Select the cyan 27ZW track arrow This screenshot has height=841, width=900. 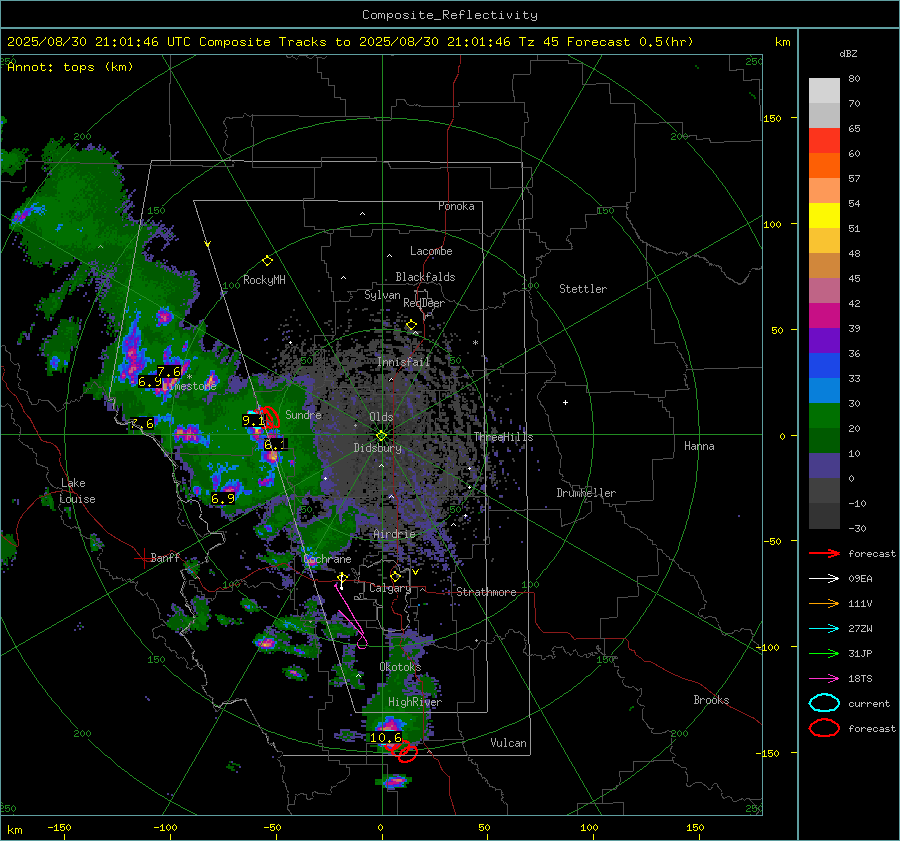[824, 629]
